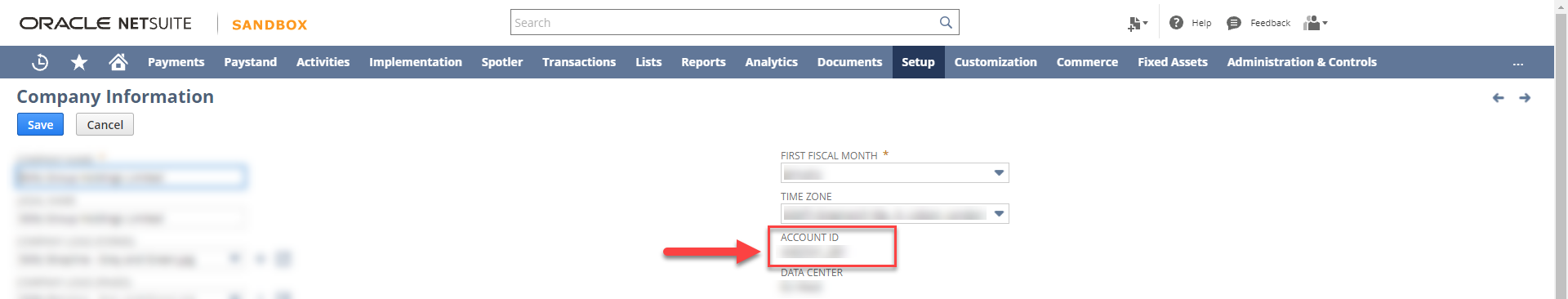Open the Spotler menu
This screenshot has width=1568, height=299.
tap(502, 62)
